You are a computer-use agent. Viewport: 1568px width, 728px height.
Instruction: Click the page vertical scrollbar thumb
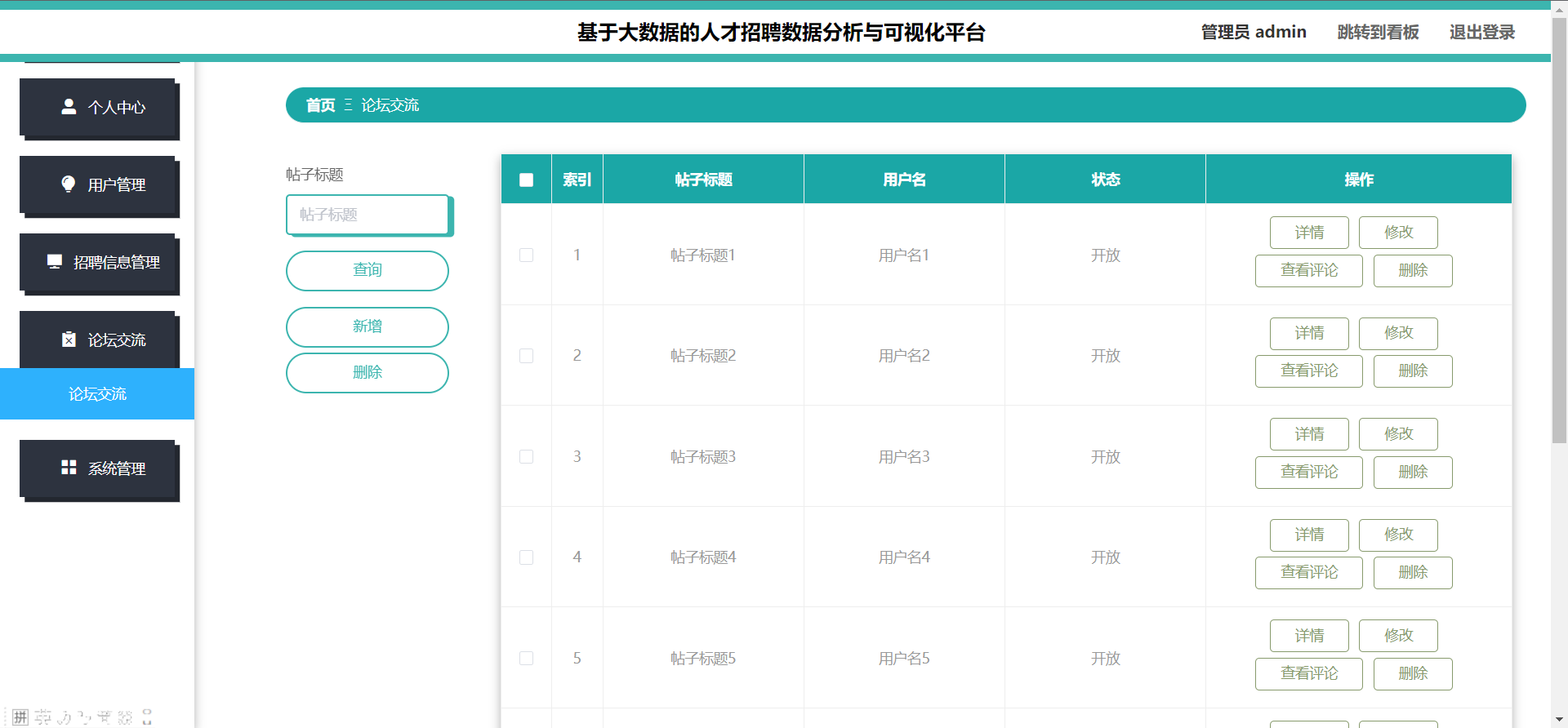point(1559,229)
